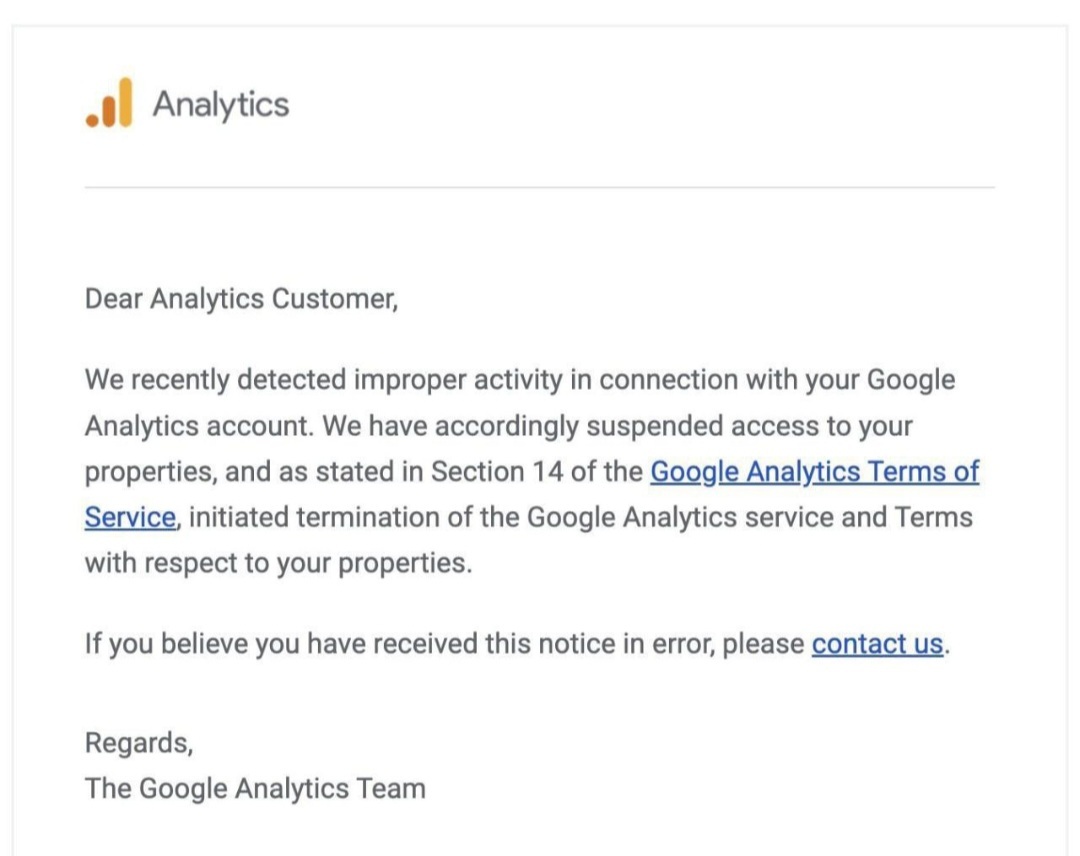This screenshot has height=856, width=1080.
Task: Click the word "please" before contact us
Action: click(763, 643)
